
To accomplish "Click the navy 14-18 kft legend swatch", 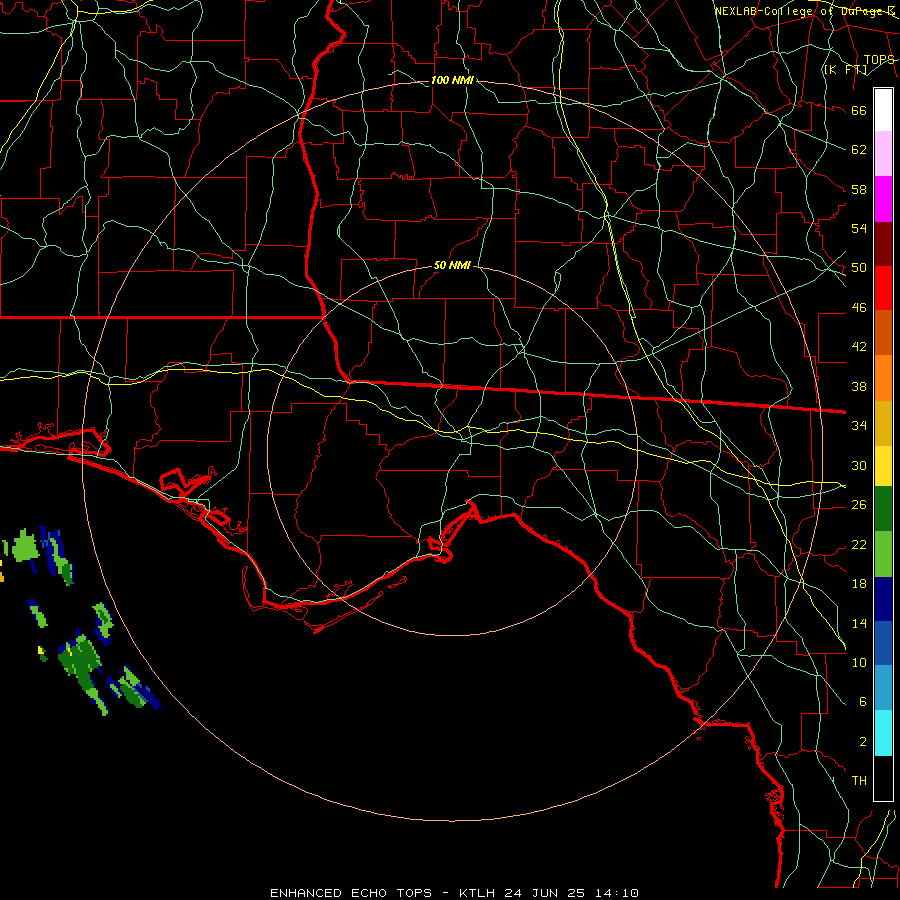I will (x=883, y=599).
